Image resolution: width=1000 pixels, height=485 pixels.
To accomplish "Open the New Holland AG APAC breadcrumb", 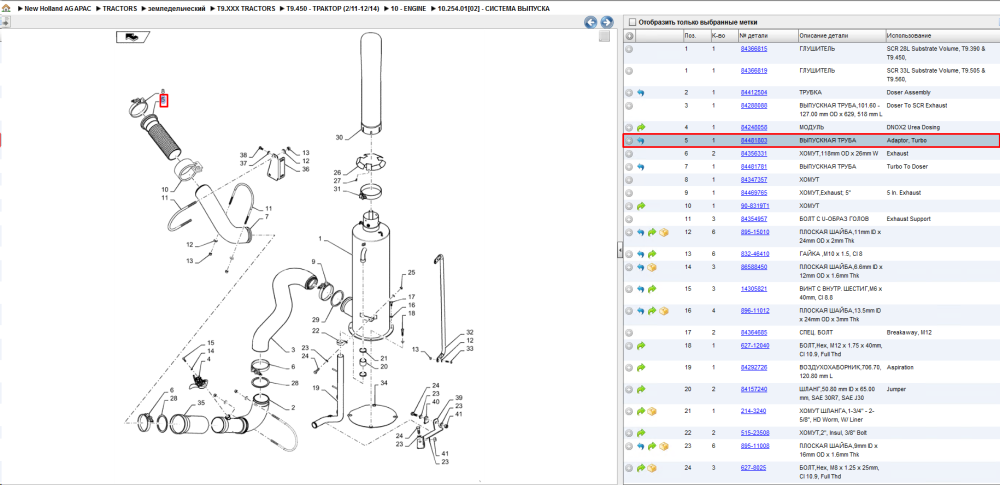I will point(58,9).
